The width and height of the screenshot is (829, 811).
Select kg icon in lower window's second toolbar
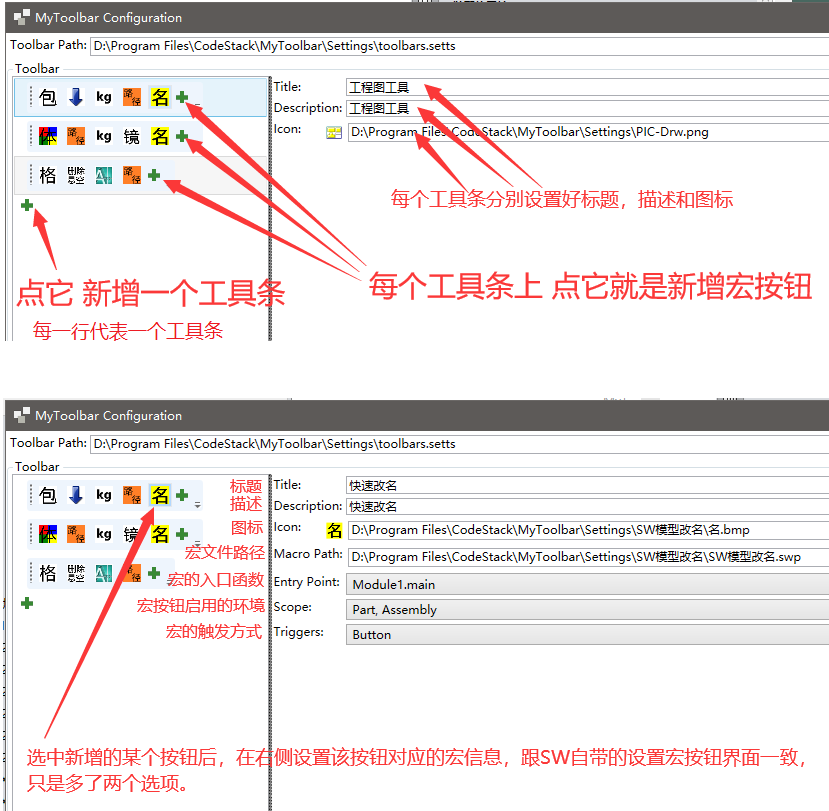pyautogui.click(x=104, y=534)
